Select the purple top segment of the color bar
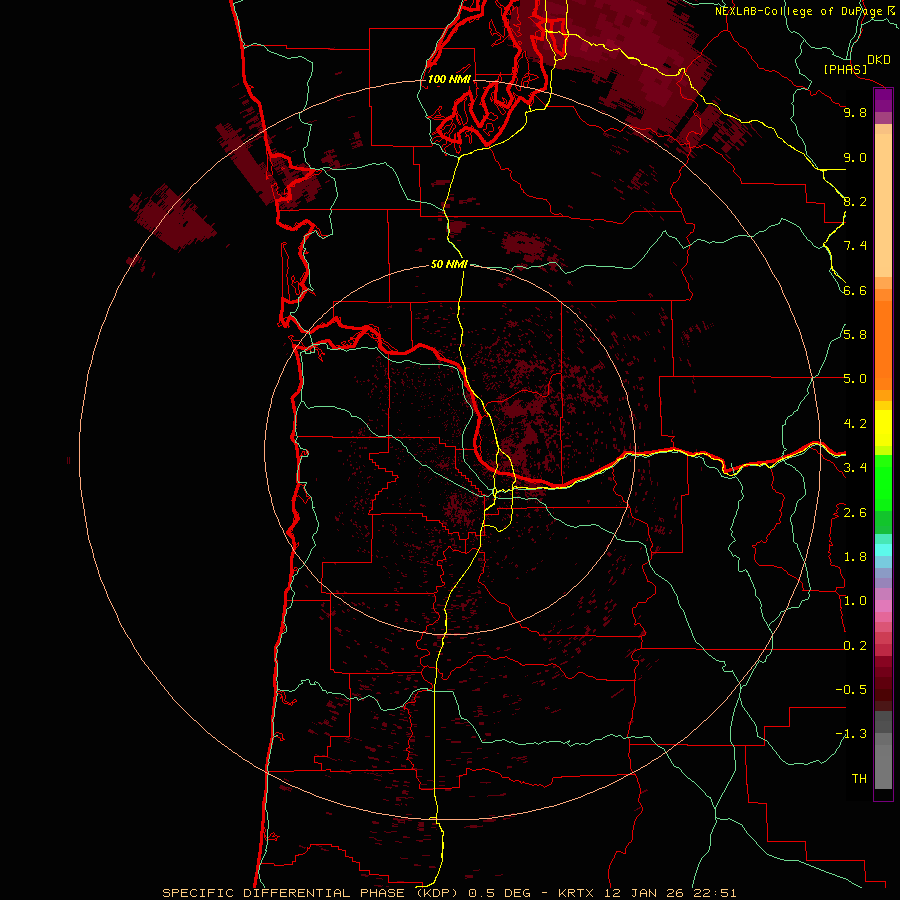The width and height of the screenshot is (900, 900). tap(883, 100)
